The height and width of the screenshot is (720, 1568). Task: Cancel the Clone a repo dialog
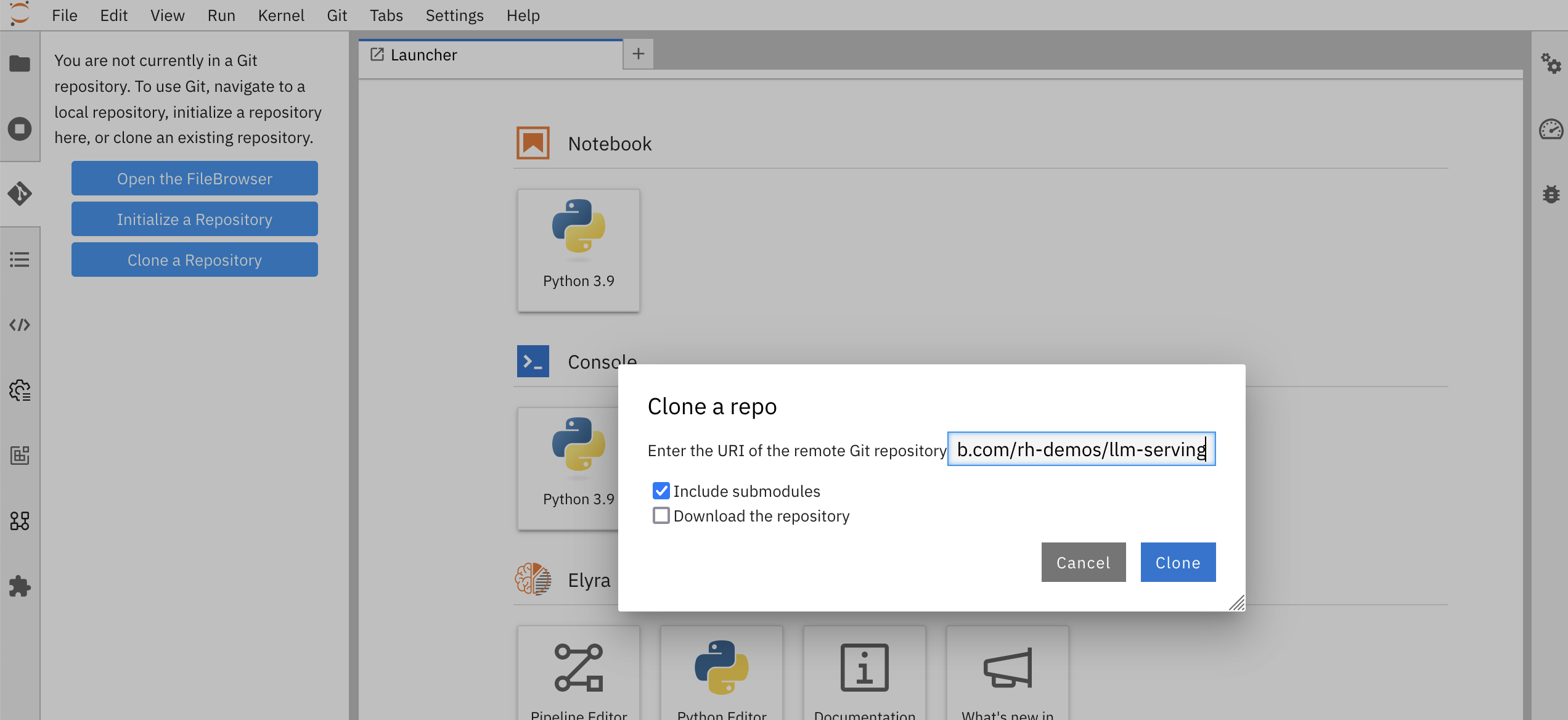(x=1083, y=562)
